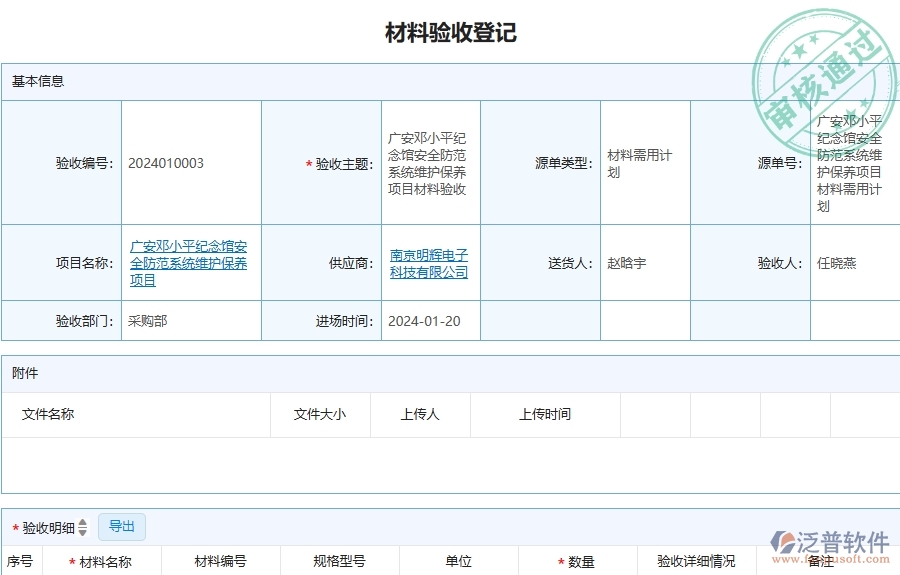The image size is (900, 575).
Task: Click the 源单类型 field value 材料需用计划
Action: [640, 163]
